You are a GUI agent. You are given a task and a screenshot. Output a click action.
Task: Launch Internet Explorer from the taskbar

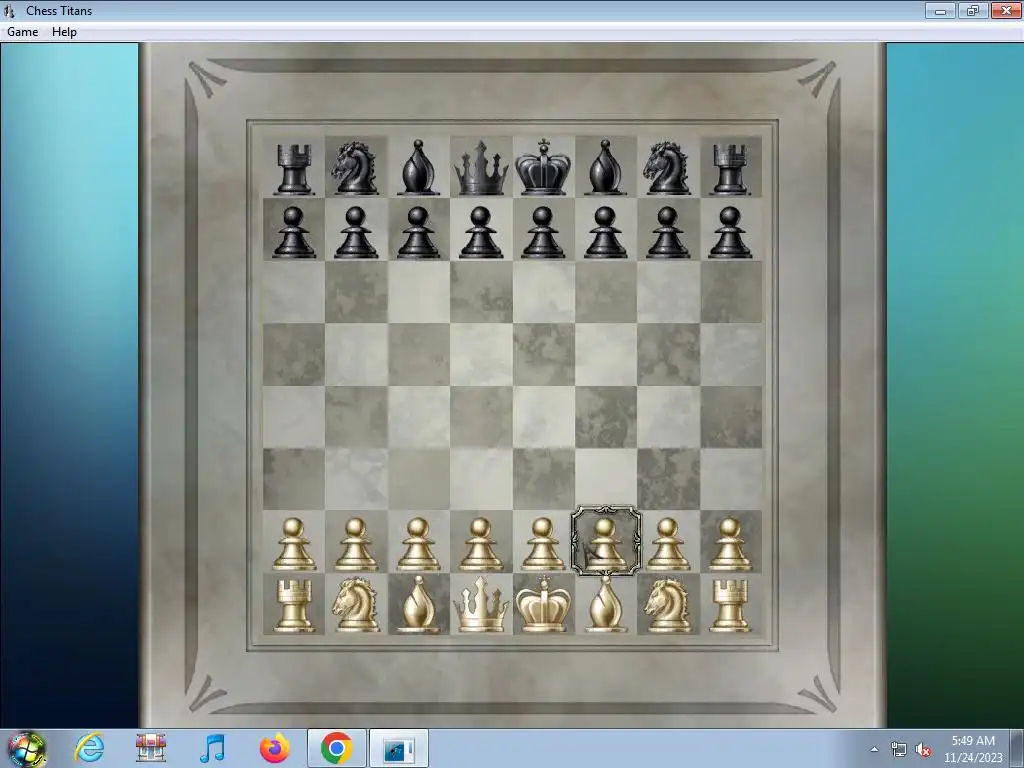pyautogui.click(x=89, y=748)
